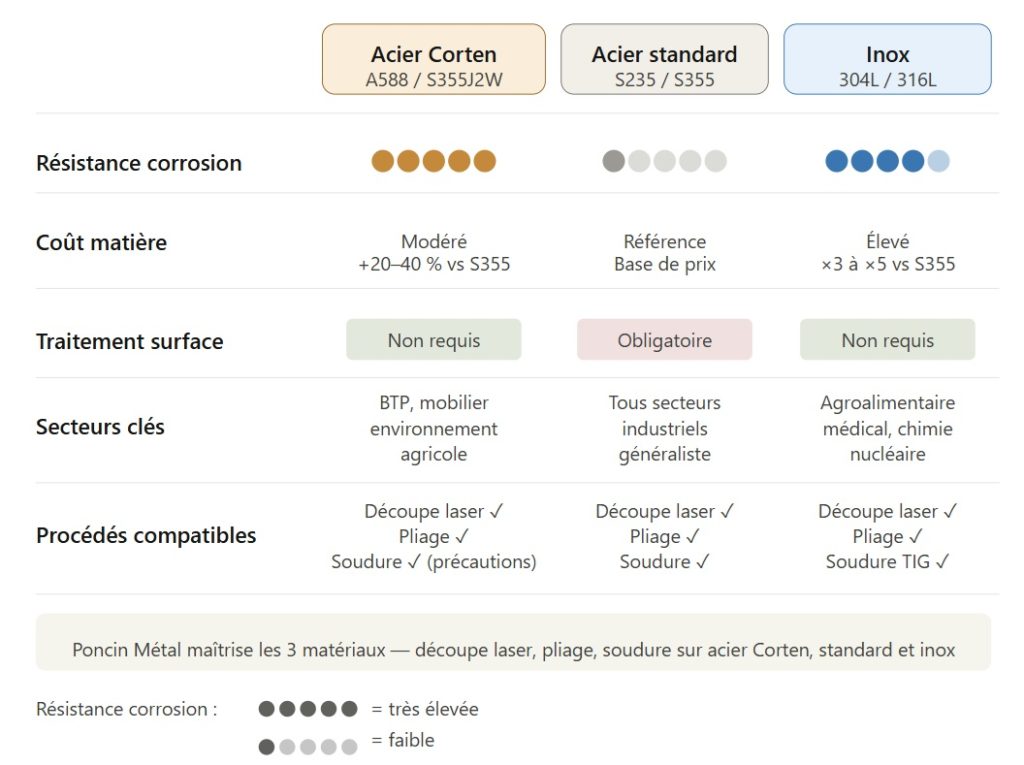Image resolution: width=1024 pixels, height=765 pixels.
Task: Click the 'faible' legend dots
Action: (x=308, y=746)
